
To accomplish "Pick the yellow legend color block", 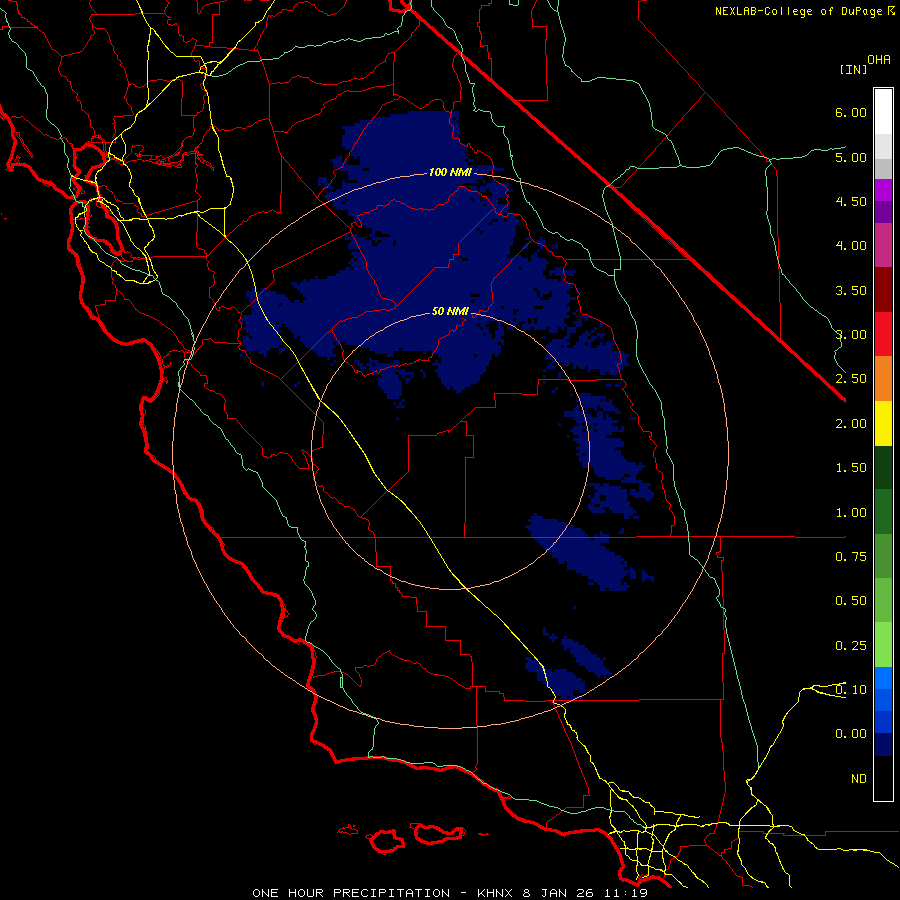I will coord(883,423).
